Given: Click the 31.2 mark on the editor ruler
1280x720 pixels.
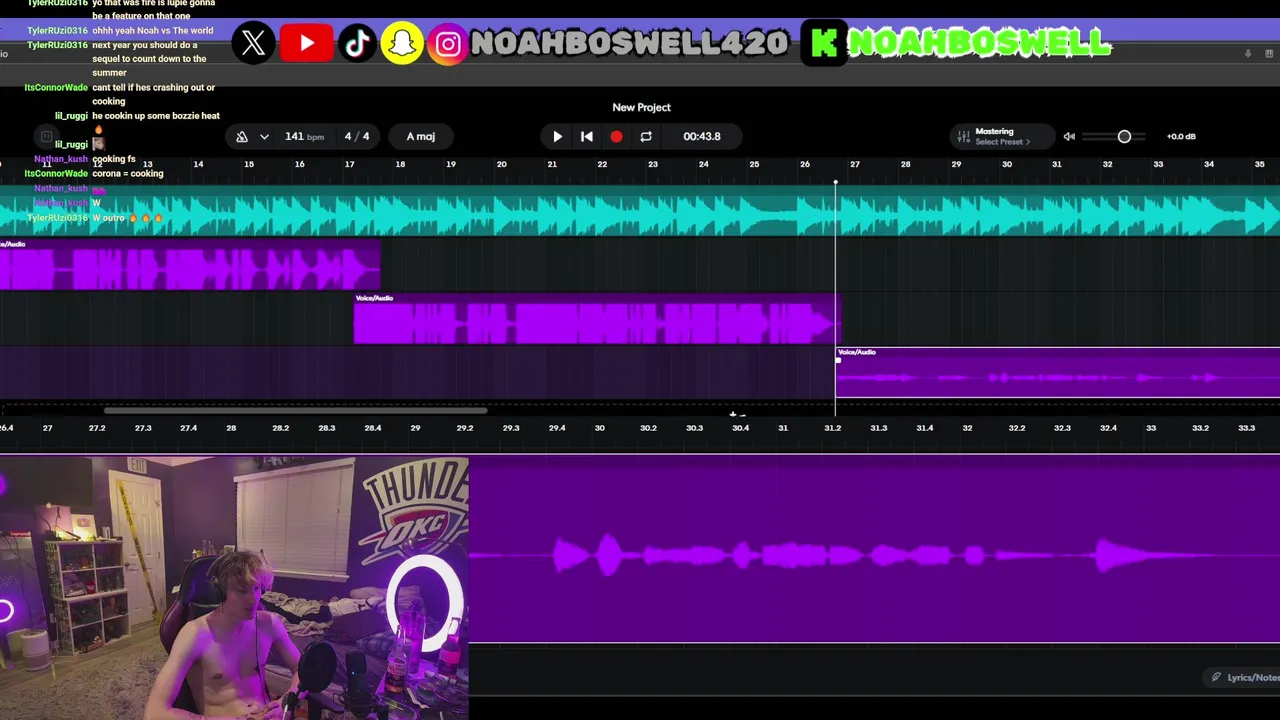Looking at the screenshot, I should 832,428.
